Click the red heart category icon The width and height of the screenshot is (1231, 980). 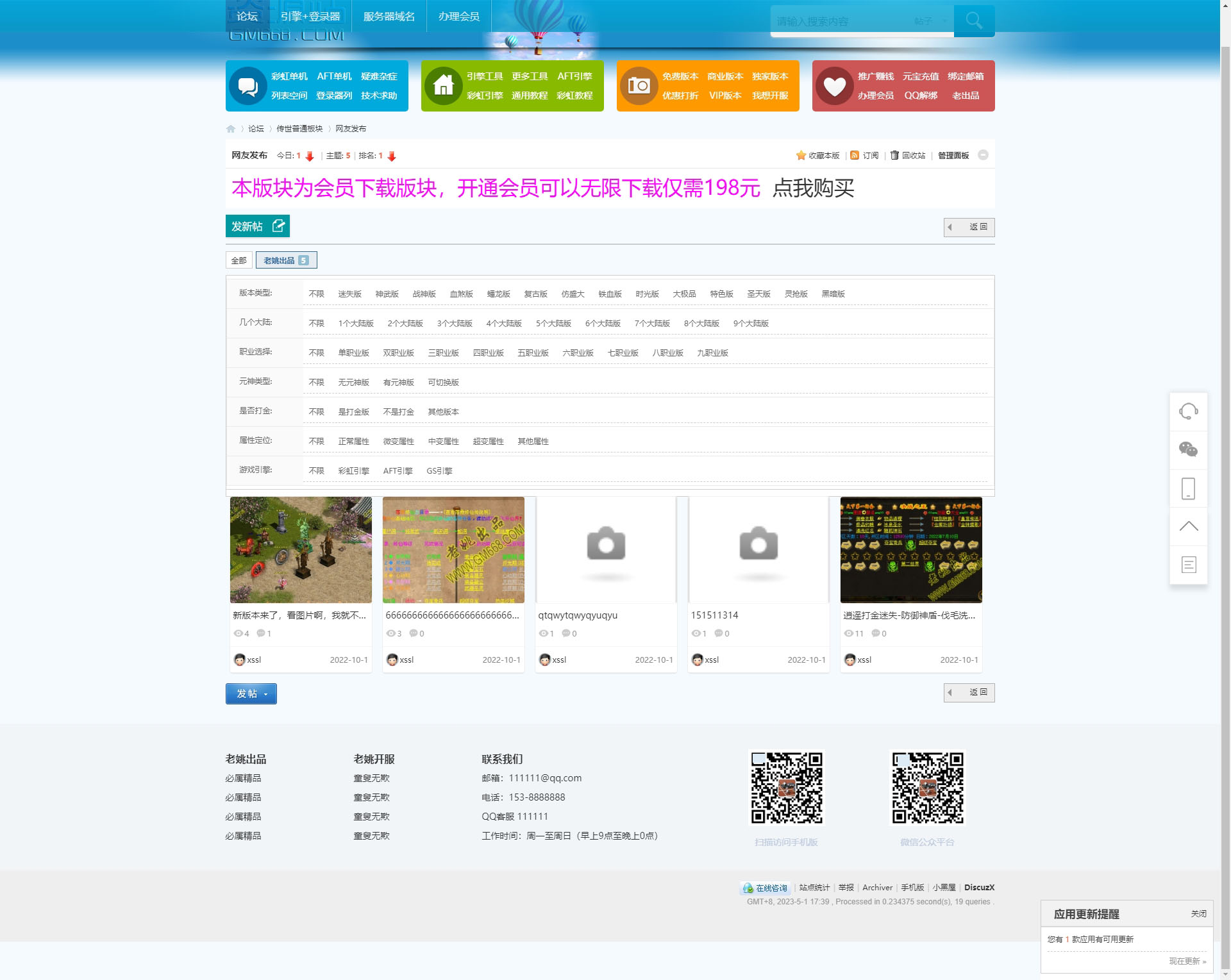click(834, 86)
